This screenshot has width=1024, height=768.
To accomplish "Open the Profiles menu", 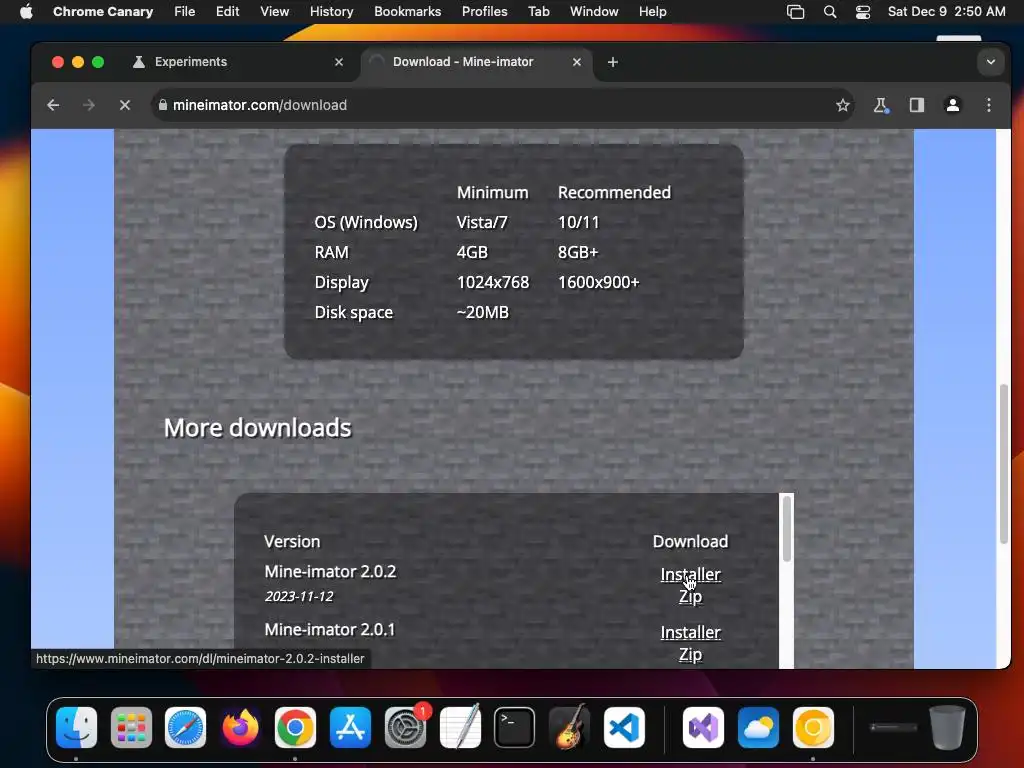I will click(485, 12).
